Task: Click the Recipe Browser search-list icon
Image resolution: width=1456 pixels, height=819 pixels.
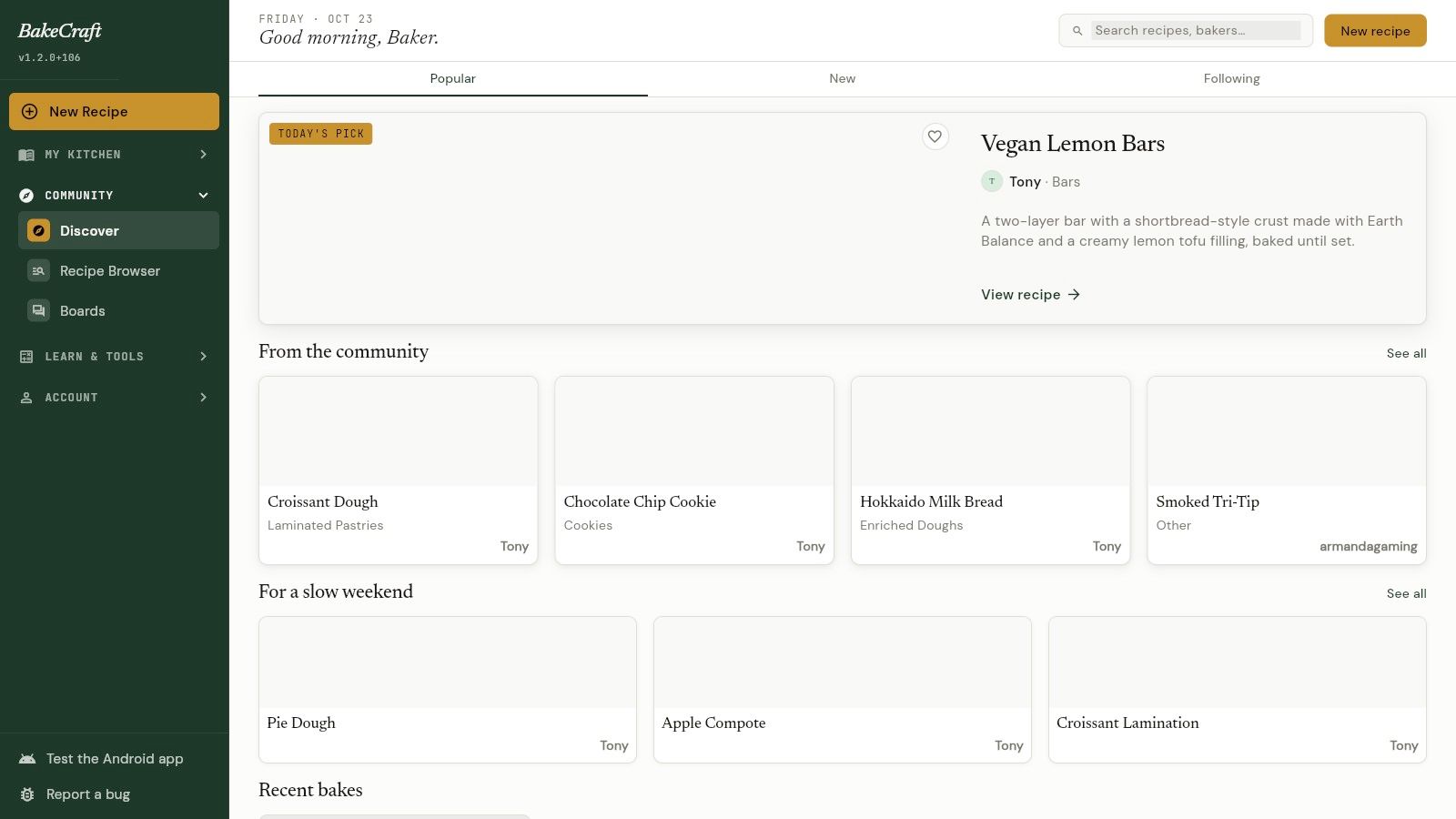Action: (x=38, y=271)
